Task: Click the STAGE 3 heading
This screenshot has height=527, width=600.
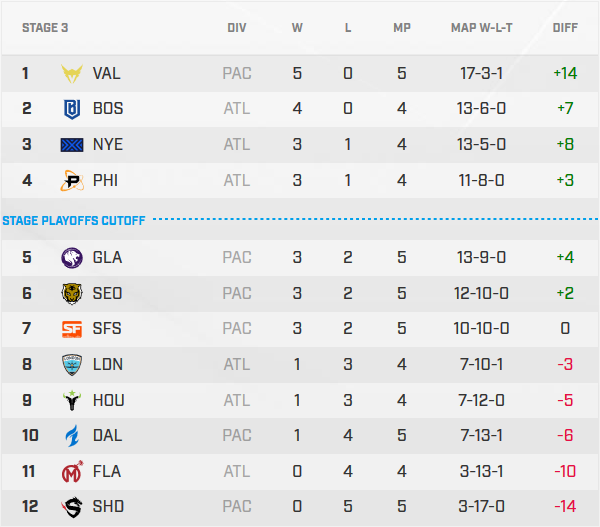Action: tap(45, 27)
